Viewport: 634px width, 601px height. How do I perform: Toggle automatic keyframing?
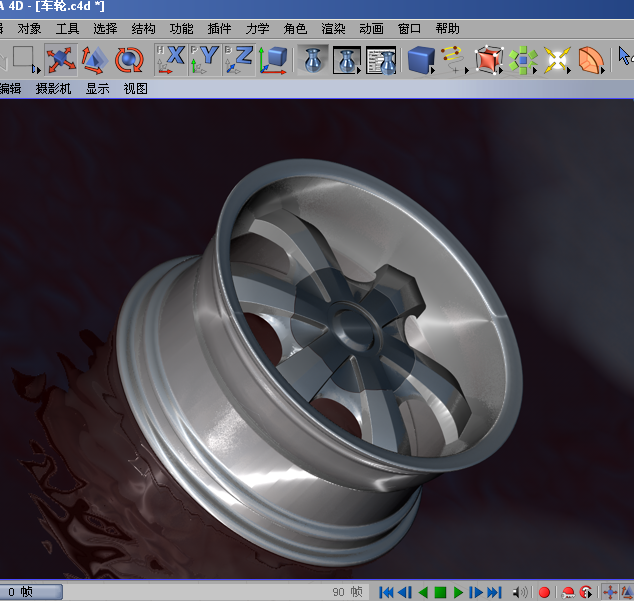click(568, 593)
